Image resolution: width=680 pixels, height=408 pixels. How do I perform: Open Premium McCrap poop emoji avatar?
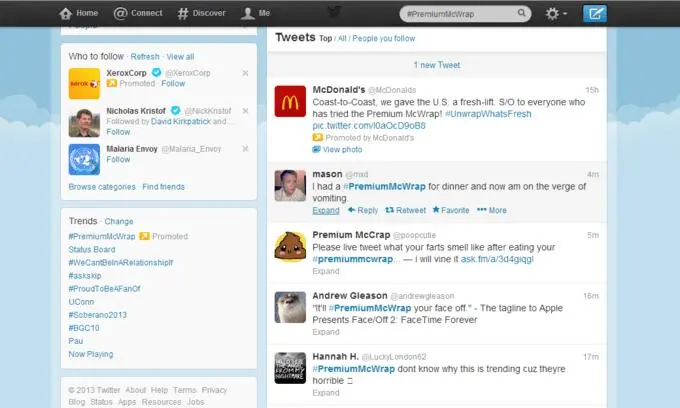click(290, 247)
